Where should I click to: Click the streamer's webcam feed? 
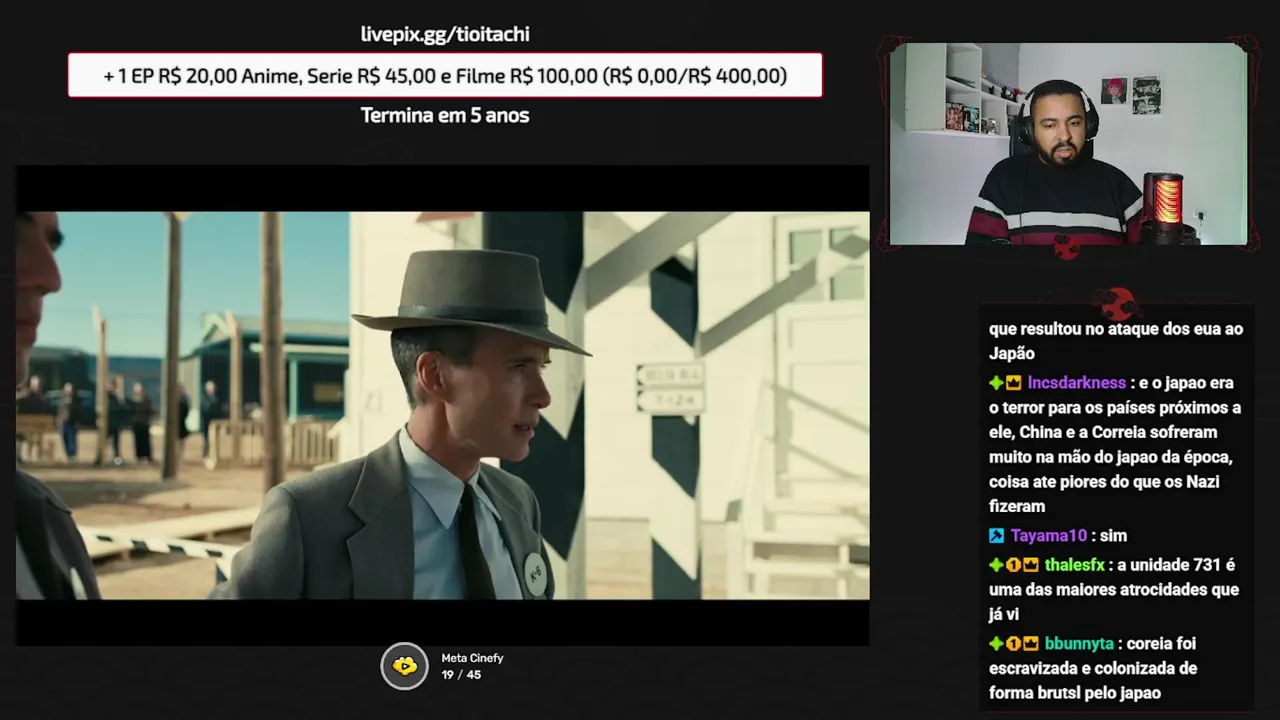coord(1068,144)
